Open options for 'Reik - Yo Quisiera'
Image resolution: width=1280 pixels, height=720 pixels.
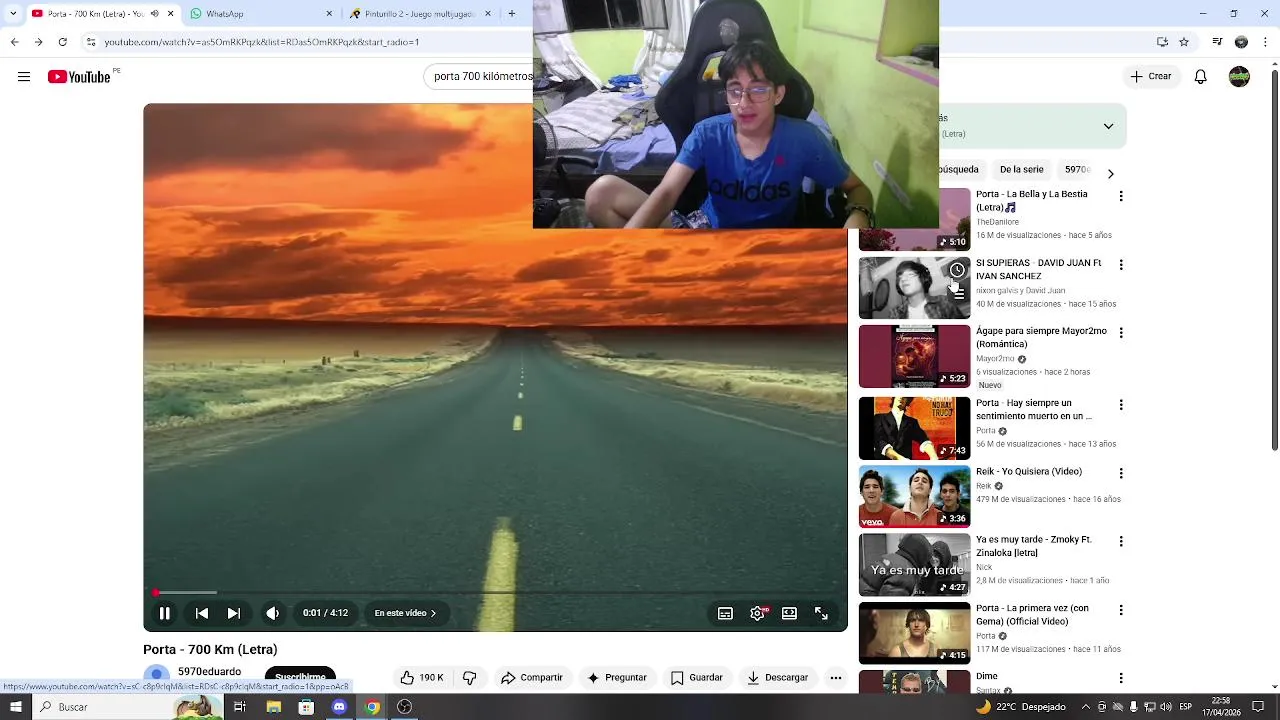click(x=1121, y=473)
